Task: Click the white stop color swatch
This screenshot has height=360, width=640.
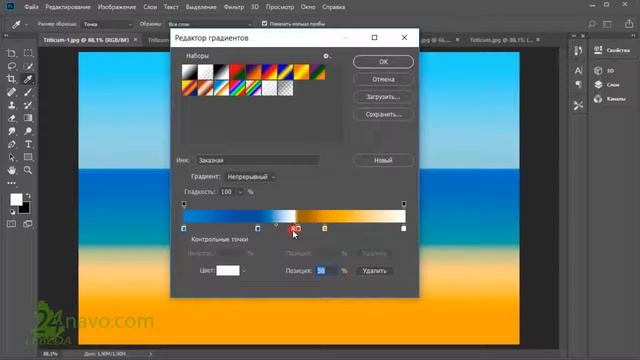Action: pos(228,271)
